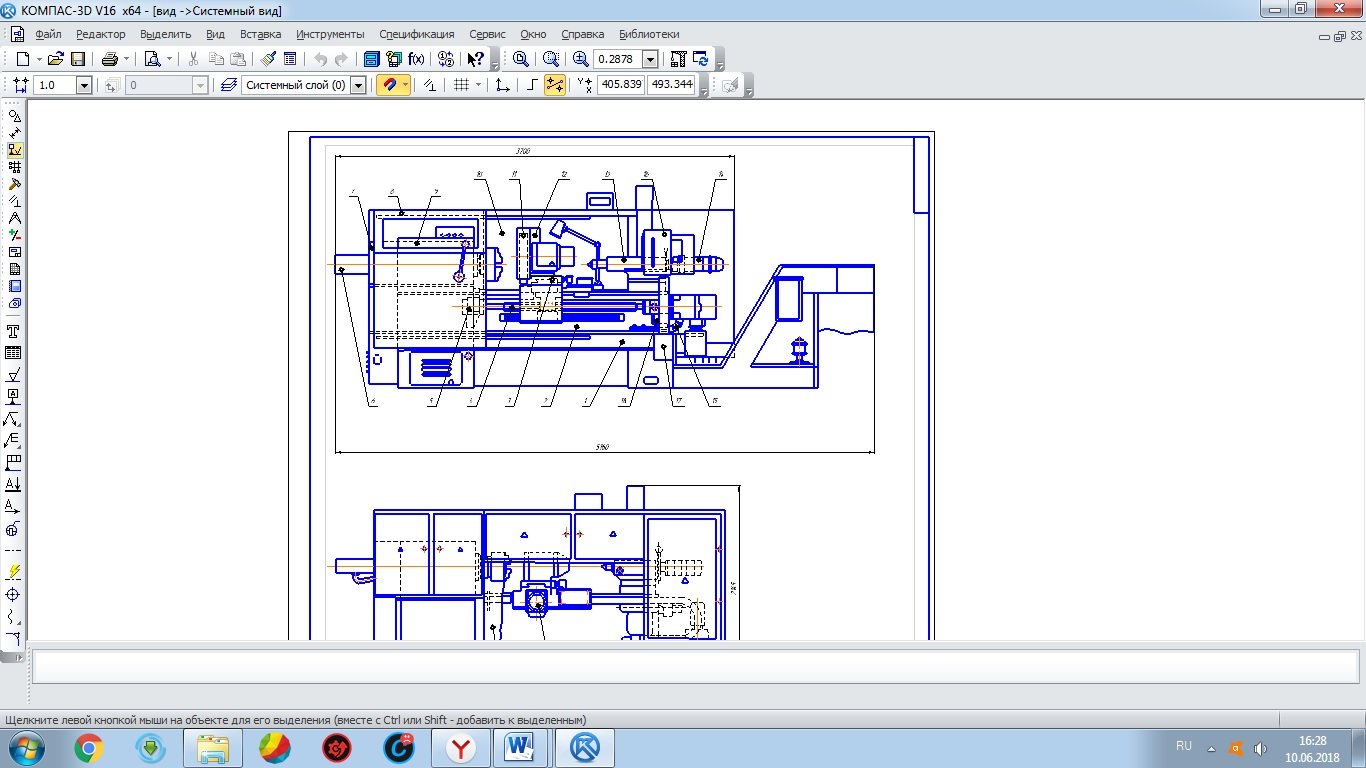Open the Variables f(x) panel

[x=416, y=59]
